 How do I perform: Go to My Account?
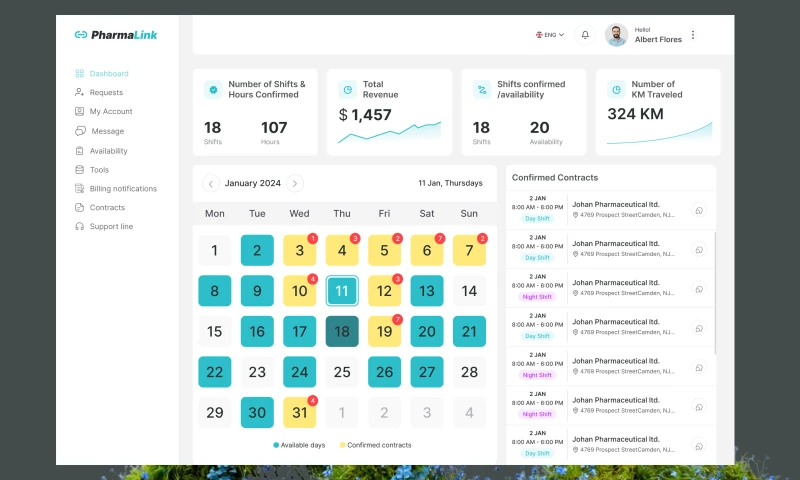(104, 111)
